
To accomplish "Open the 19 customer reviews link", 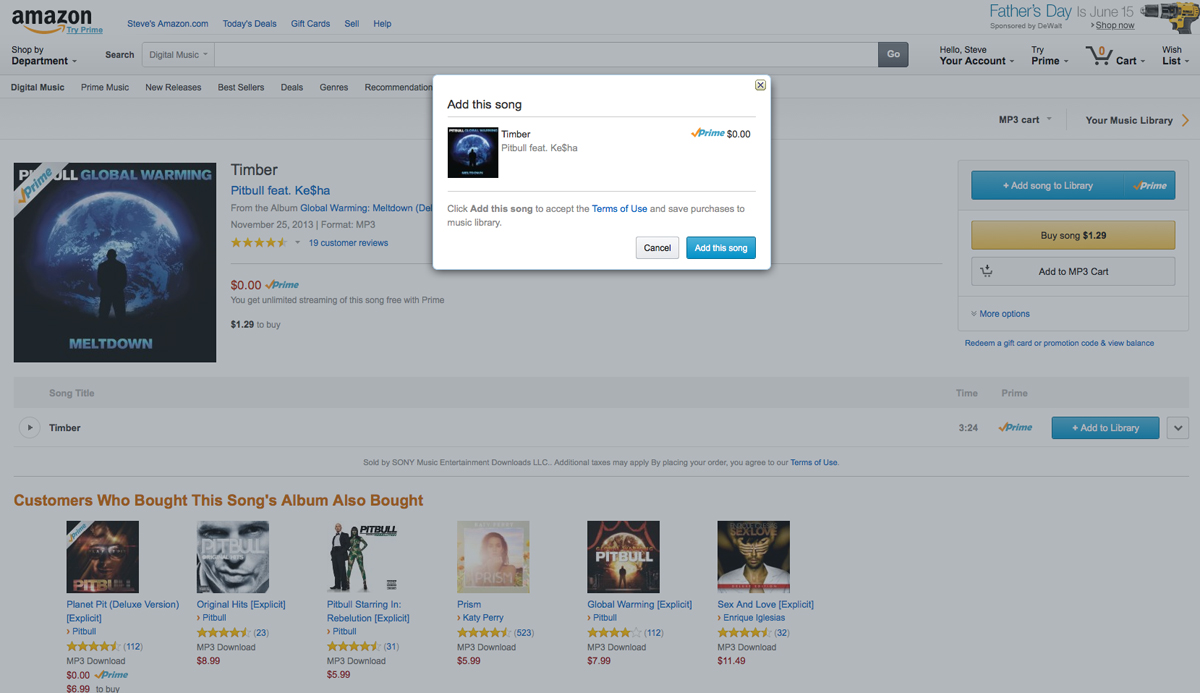I will [x=348, y=243].
